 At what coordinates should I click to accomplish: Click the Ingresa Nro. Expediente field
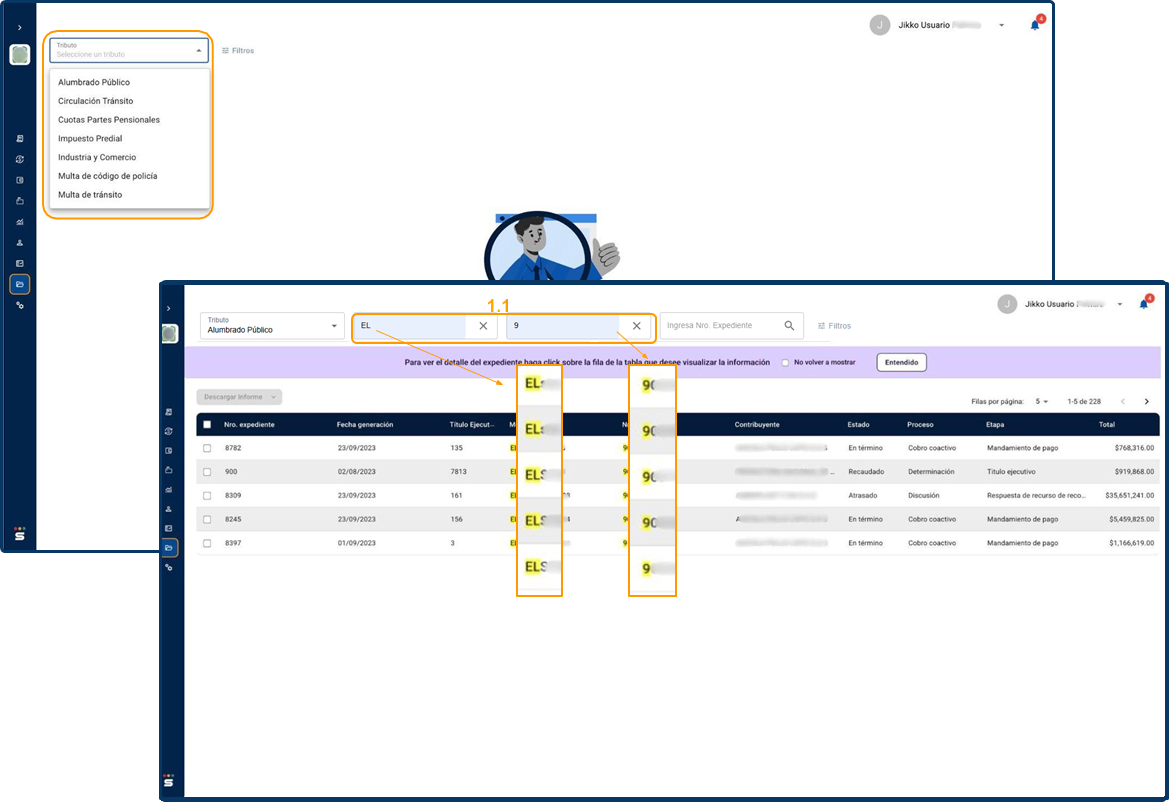tap(721, 326)
